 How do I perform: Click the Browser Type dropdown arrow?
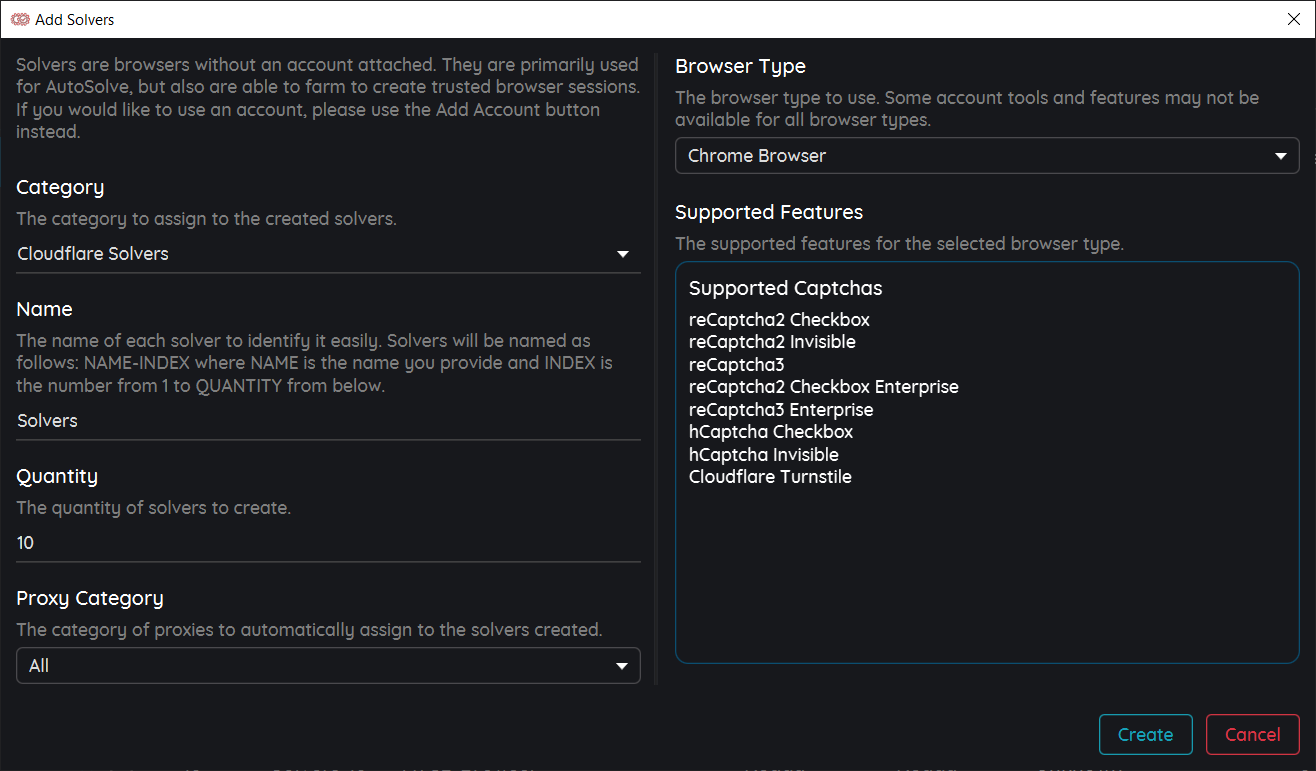[x=1280, y=155]
